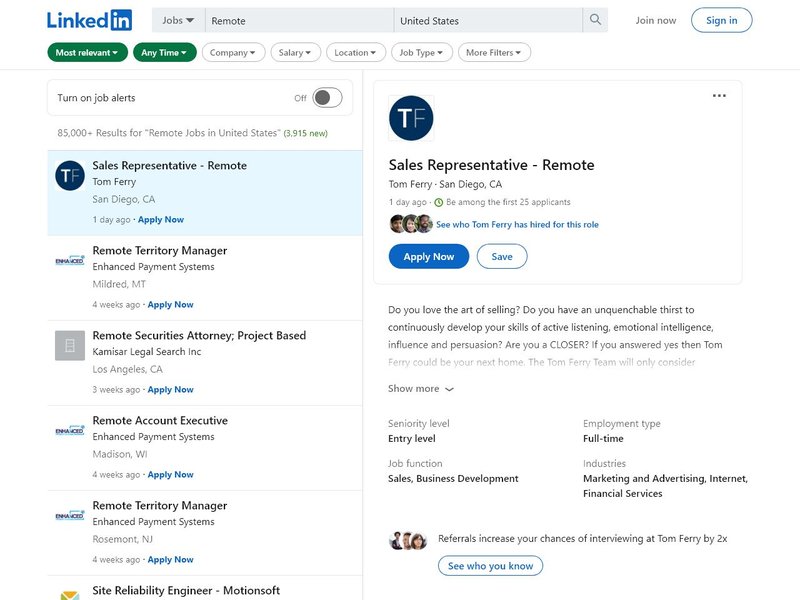Screen dimensions: 800x600
Task: Click 'Be among the first 25 applicants' text
Action: (508, 202)
